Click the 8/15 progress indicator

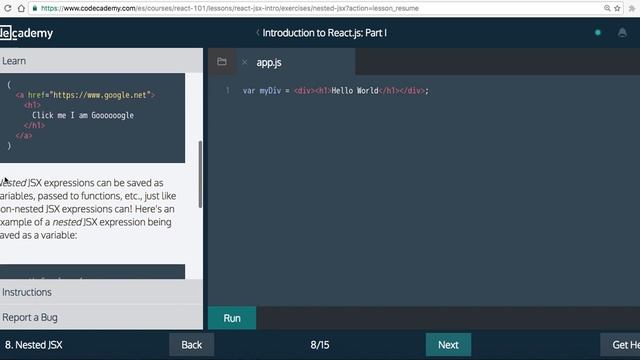coord(320,345)
